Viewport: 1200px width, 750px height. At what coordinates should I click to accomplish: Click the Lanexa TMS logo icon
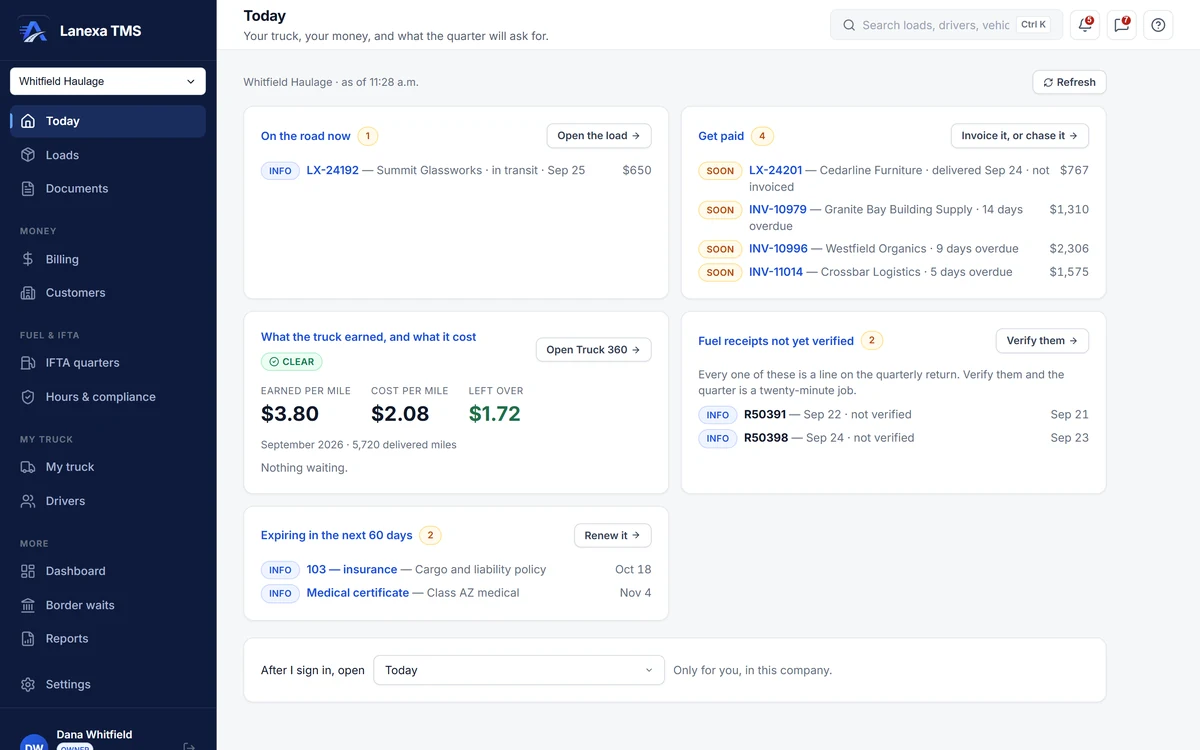(x=33, y=31)
